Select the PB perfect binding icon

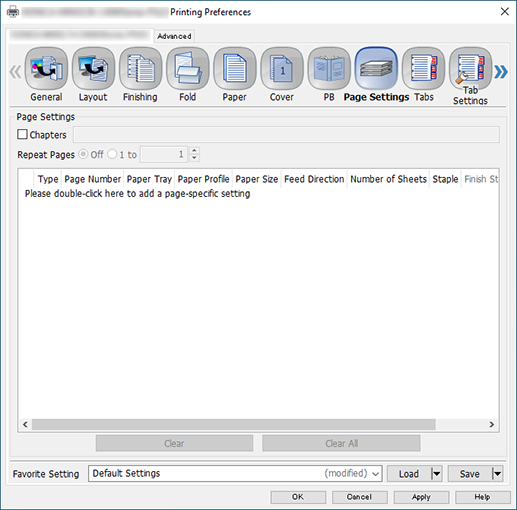click(x=329, y=68)
